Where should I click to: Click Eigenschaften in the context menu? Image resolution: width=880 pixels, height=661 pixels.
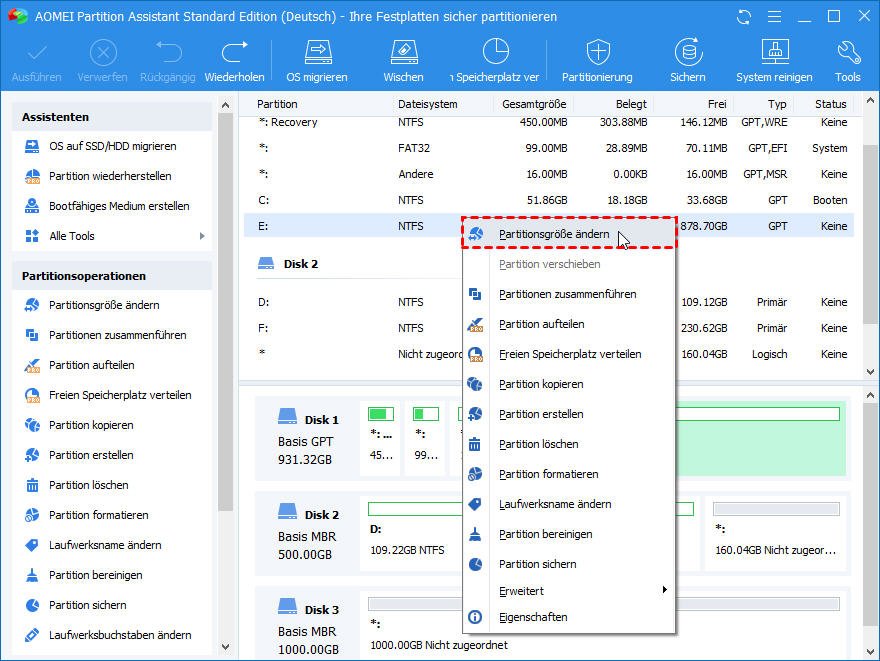[x=533, y=617]
